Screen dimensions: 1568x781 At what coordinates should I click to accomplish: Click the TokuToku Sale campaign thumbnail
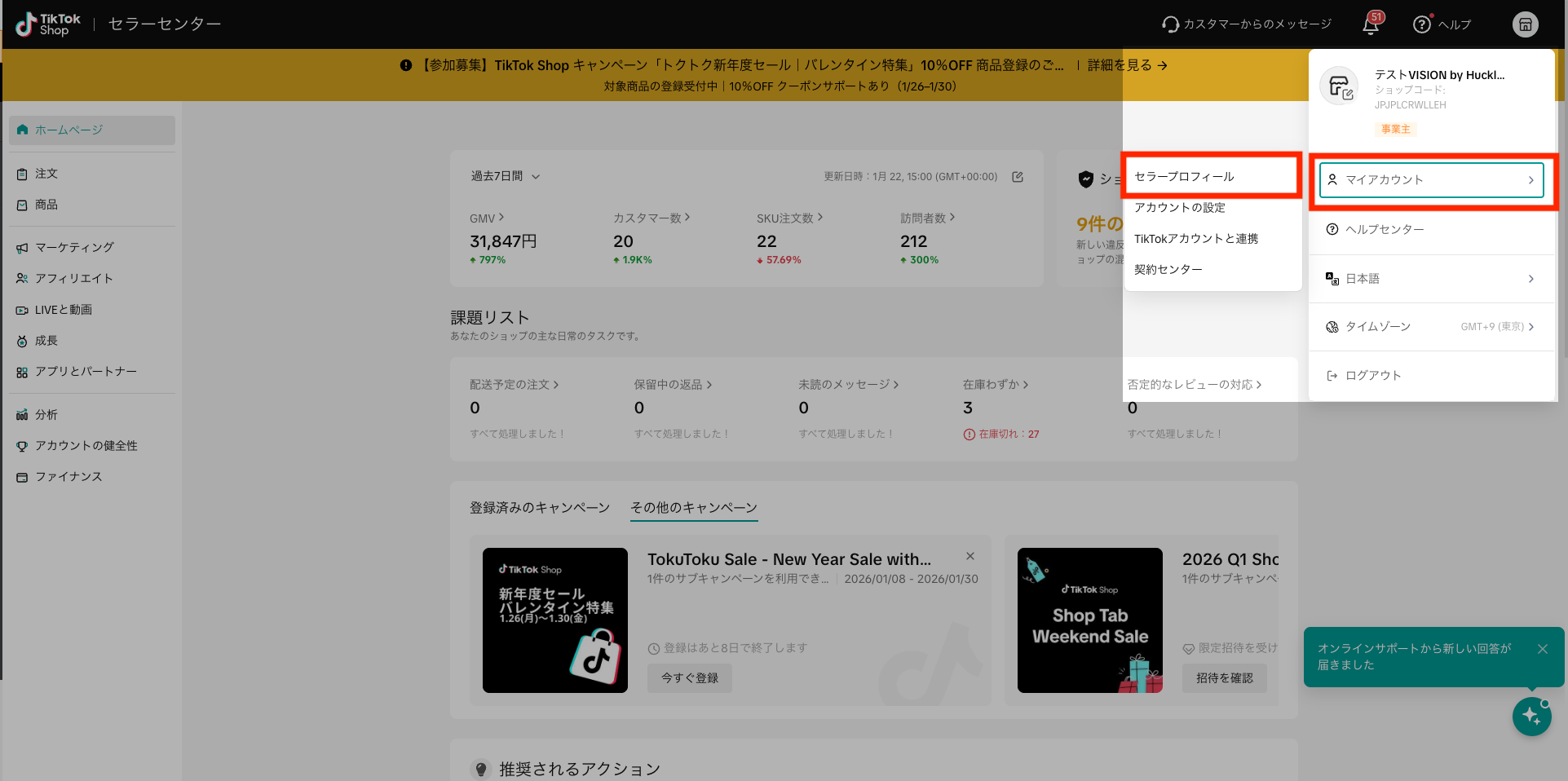click(x=555, y=620)
